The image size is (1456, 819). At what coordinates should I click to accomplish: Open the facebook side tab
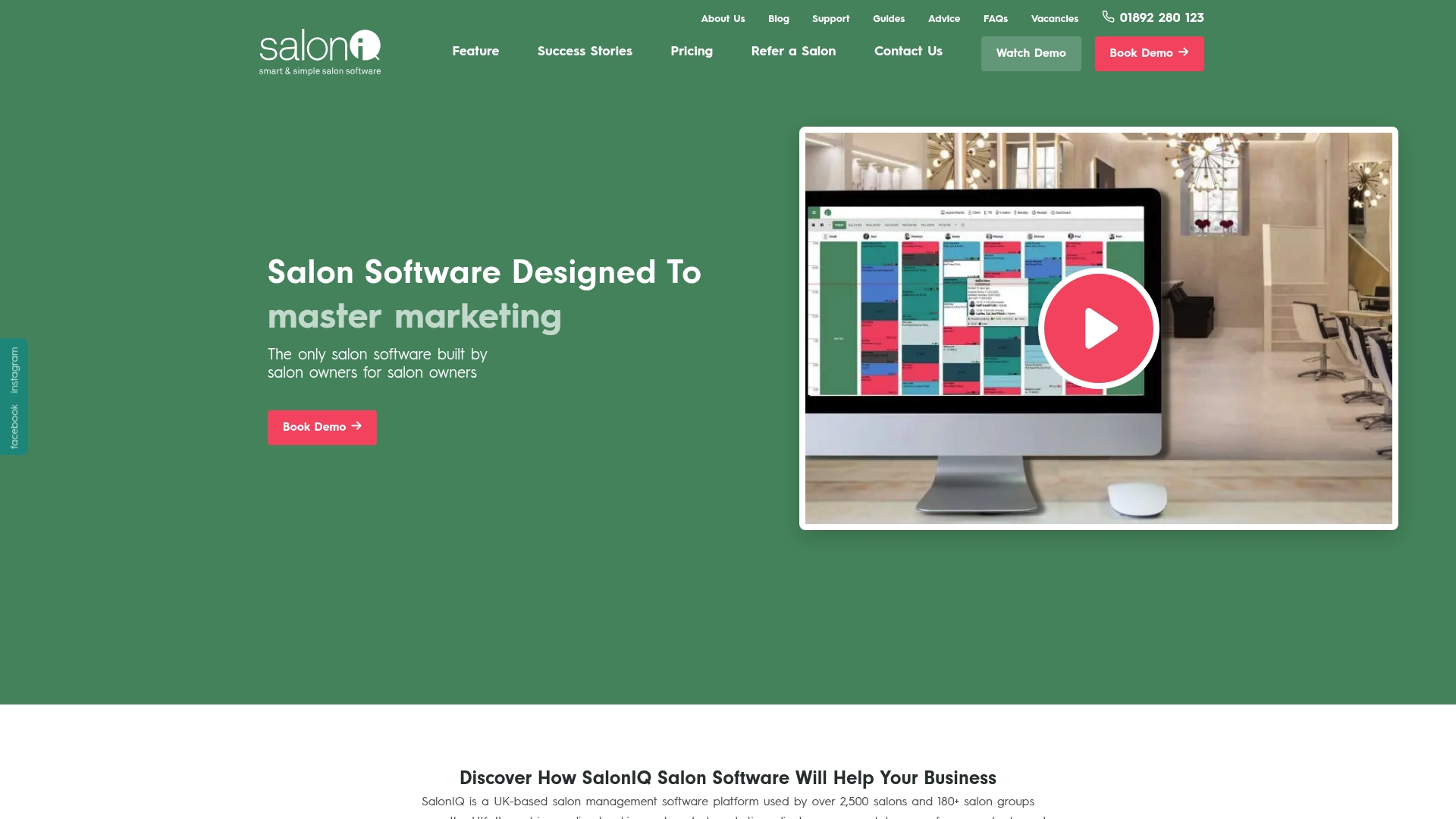(14, 426)
